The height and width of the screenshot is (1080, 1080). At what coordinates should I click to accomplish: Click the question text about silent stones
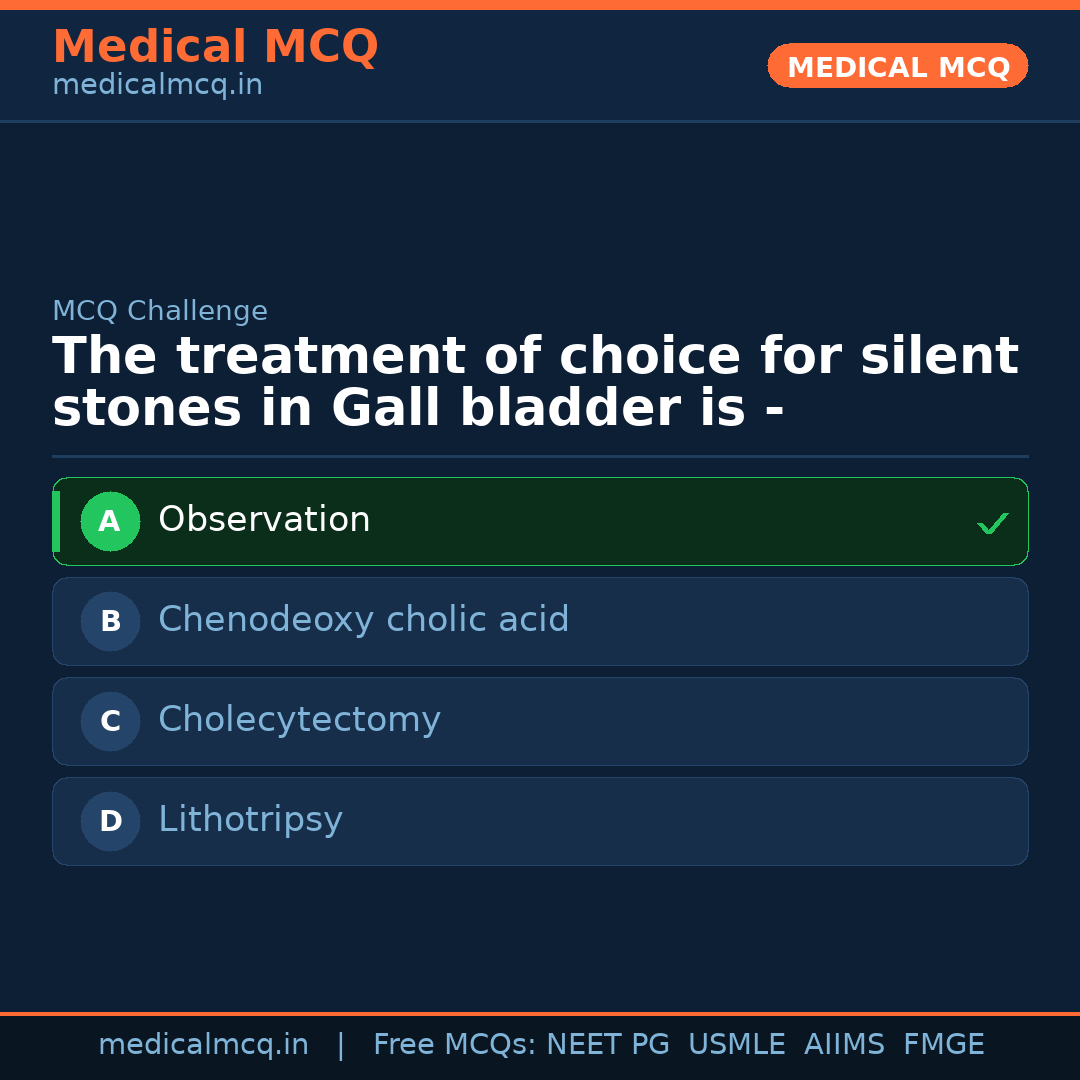coord(535,380)
